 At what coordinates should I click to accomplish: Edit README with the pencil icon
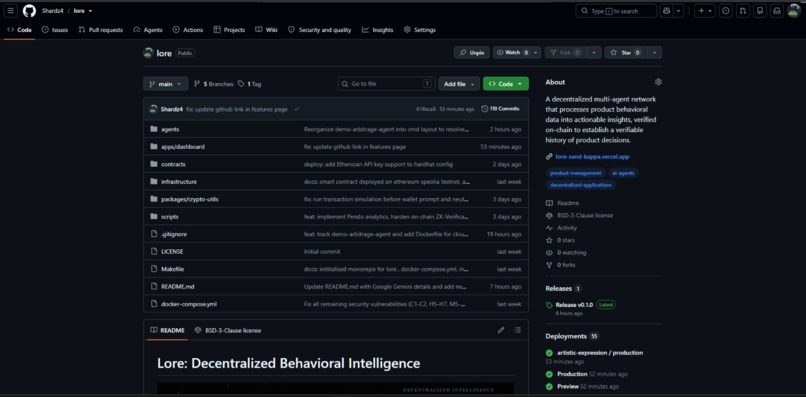501,330
